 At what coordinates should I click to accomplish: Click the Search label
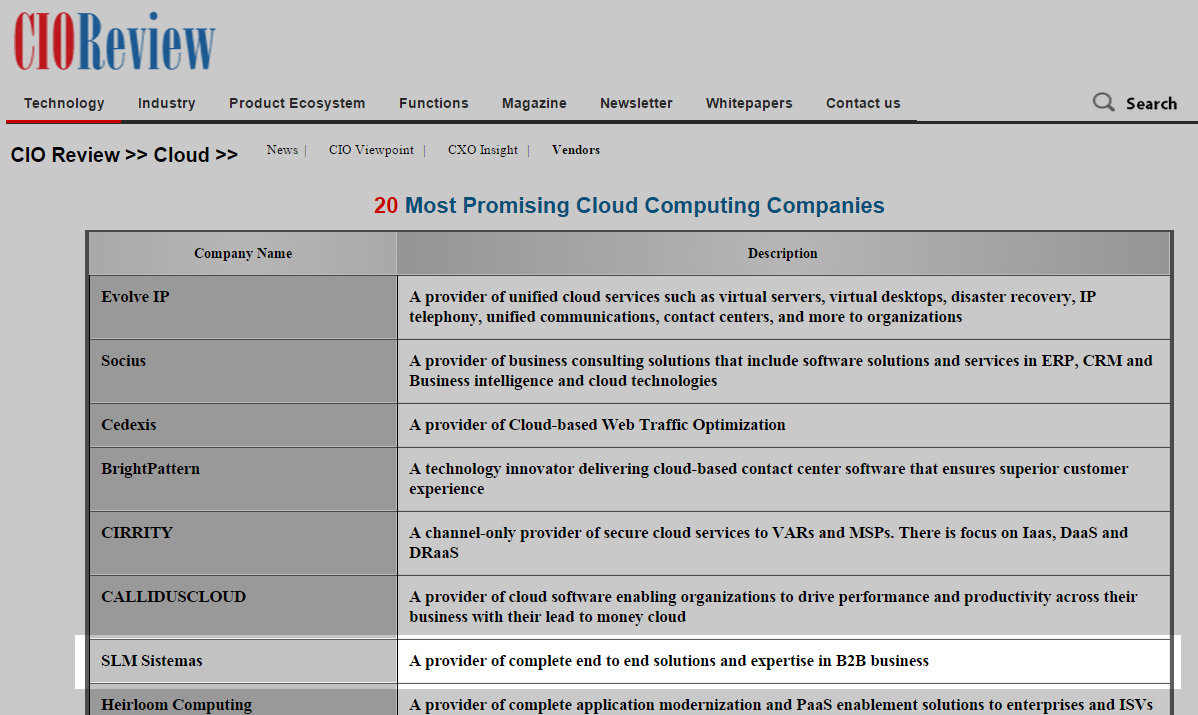(1151, 104)
